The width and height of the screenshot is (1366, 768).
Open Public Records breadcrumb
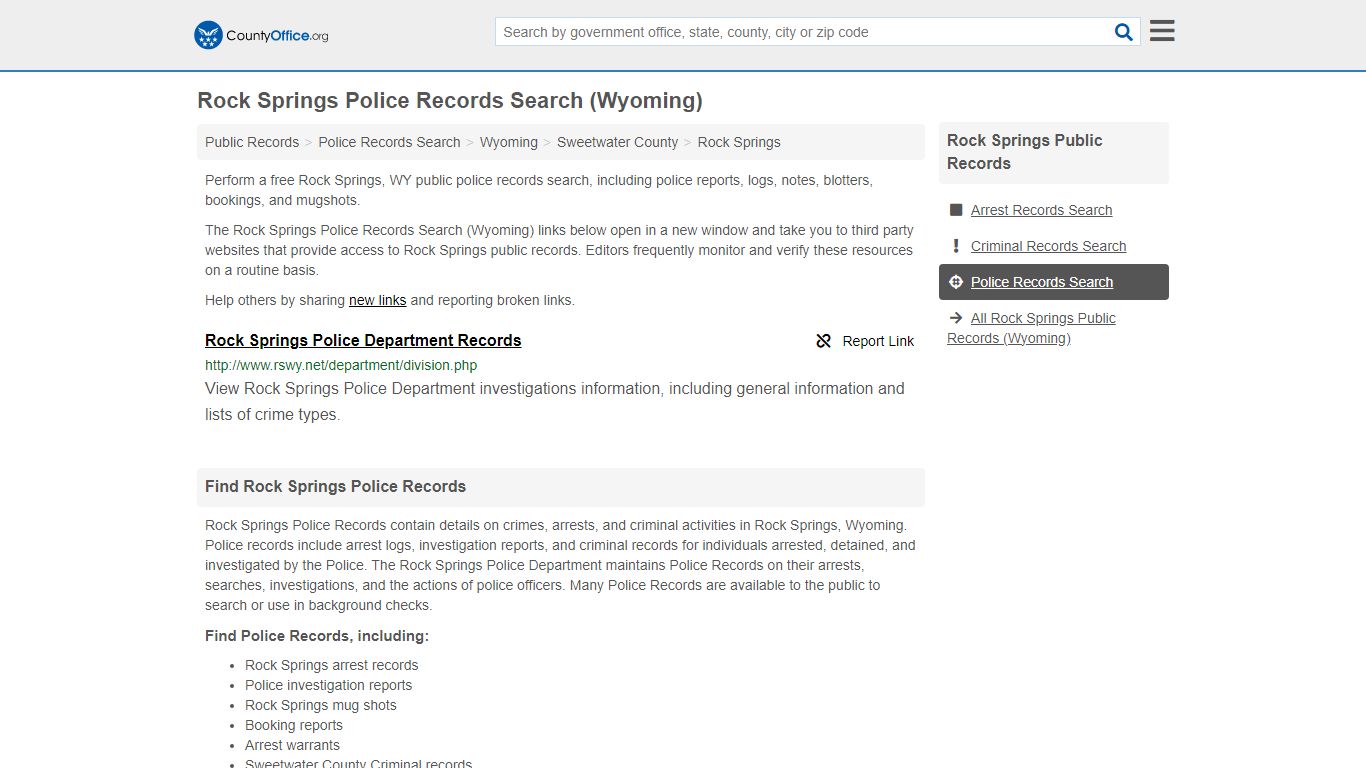[x=252, y=142]
